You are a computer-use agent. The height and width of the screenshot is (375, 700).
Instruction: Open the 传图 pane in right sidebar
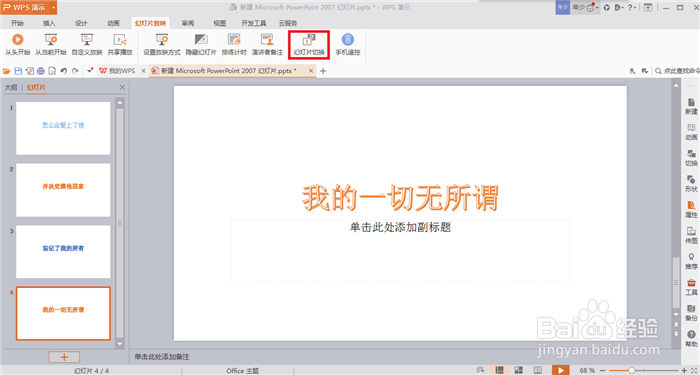tap(691, 236)
